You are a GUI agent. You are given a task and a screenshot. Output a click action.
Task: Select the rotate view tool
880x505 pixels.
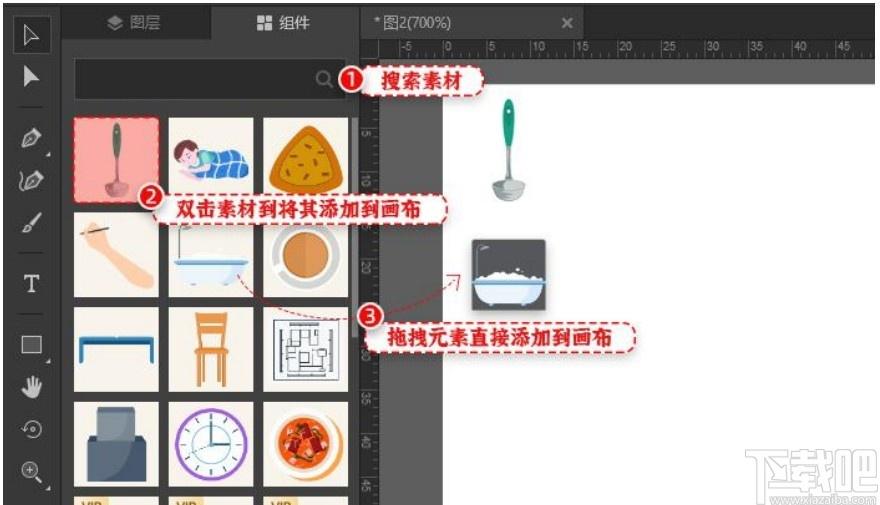tap(31, 429)
